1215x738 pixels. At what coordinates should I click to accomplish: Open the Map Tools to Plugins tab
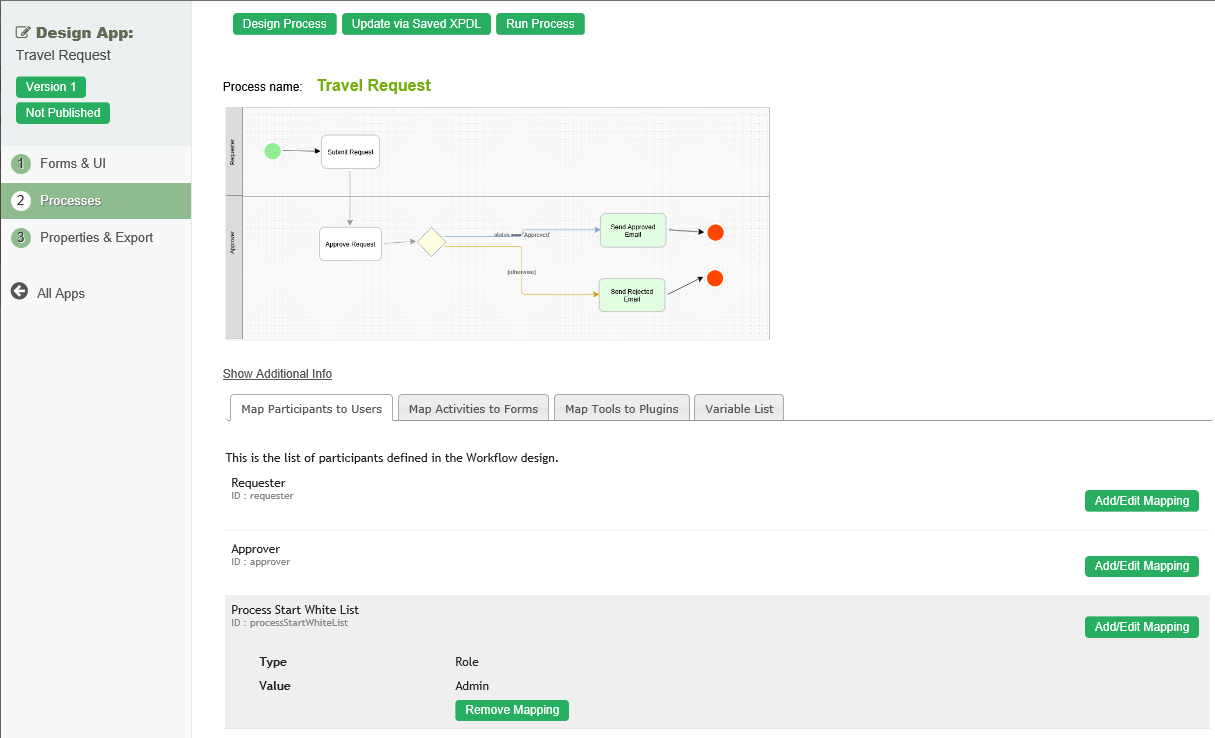[x=621, y=408]
